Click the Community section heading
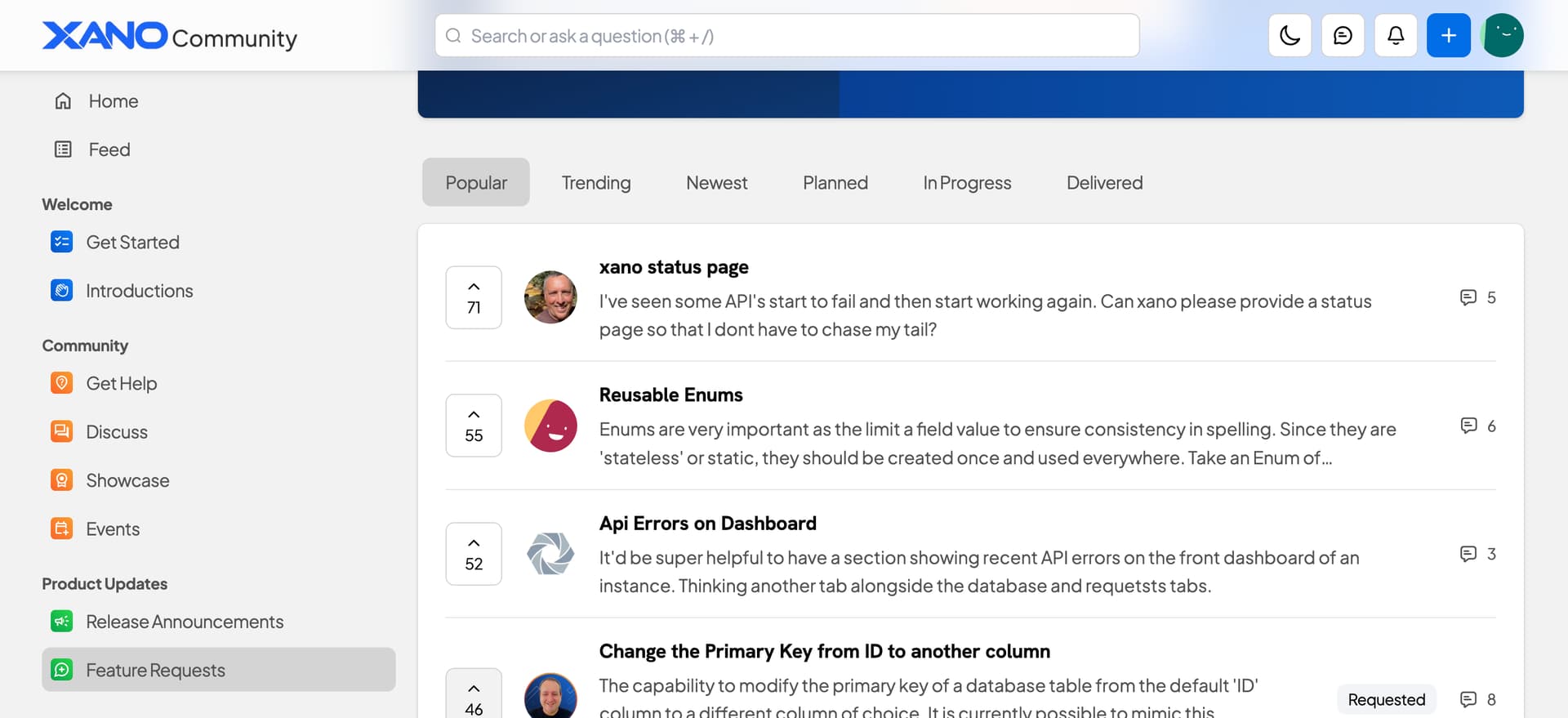Image resolution: width=1568 pixels, height=718 pixels. (x=85, y=346)
